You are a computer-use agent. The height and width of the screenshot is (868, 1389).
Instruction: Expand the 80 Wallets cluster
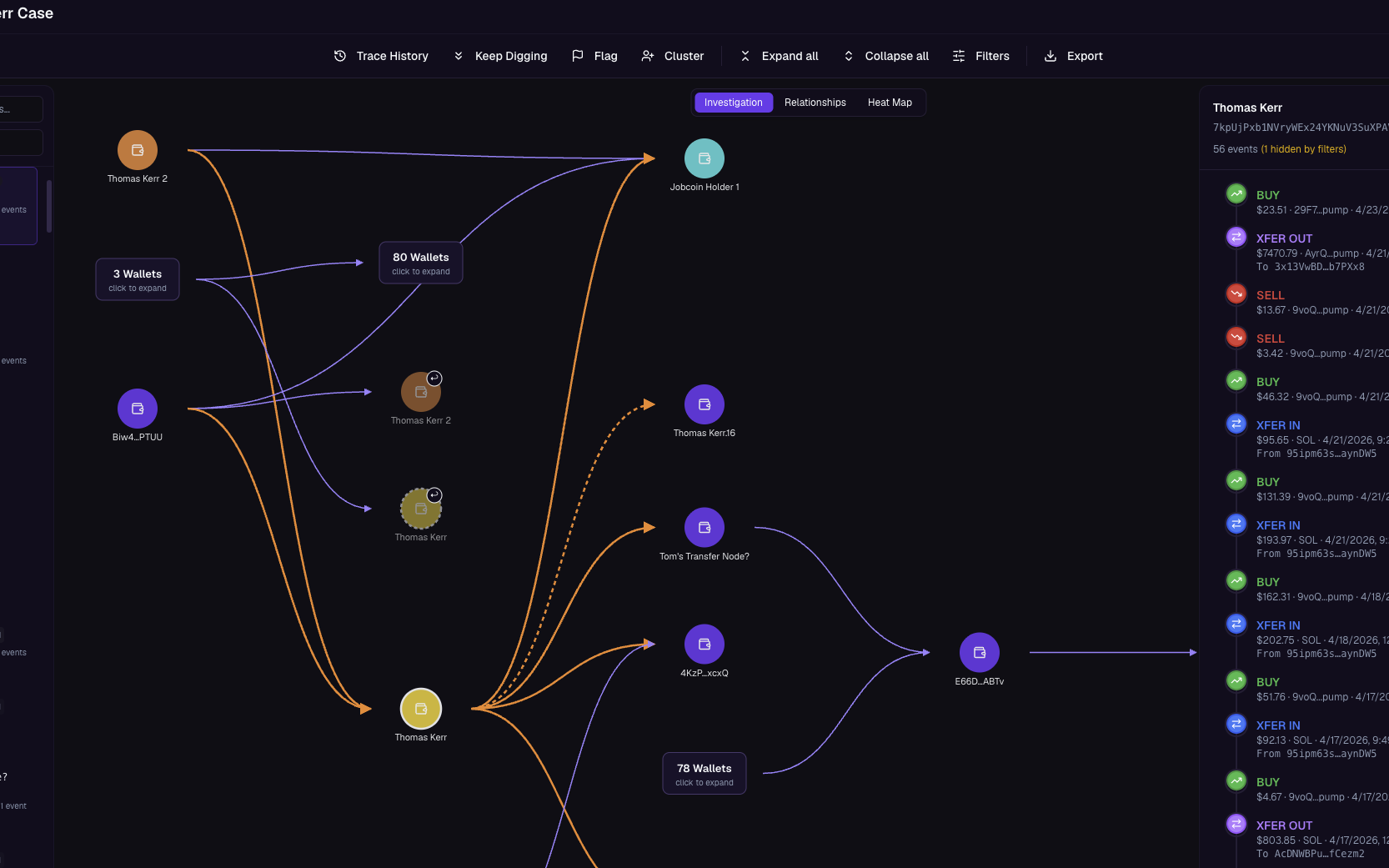421,263
